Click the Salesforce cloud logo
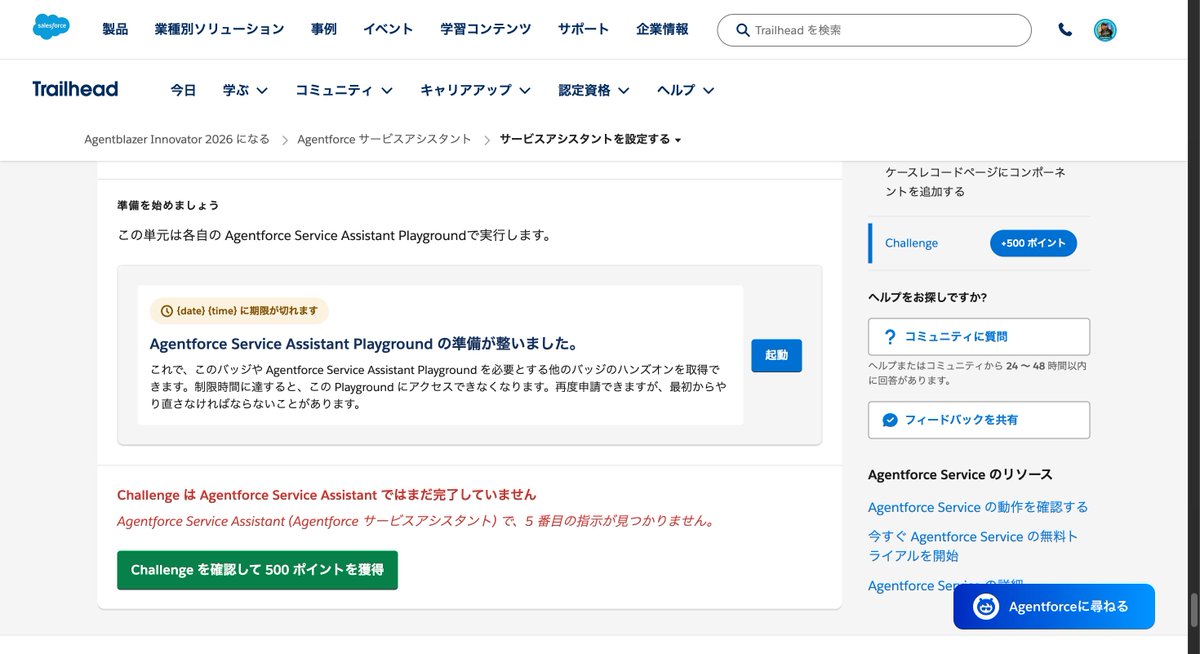The width and height of the screenshot is (1200, 654). point(51,27)
